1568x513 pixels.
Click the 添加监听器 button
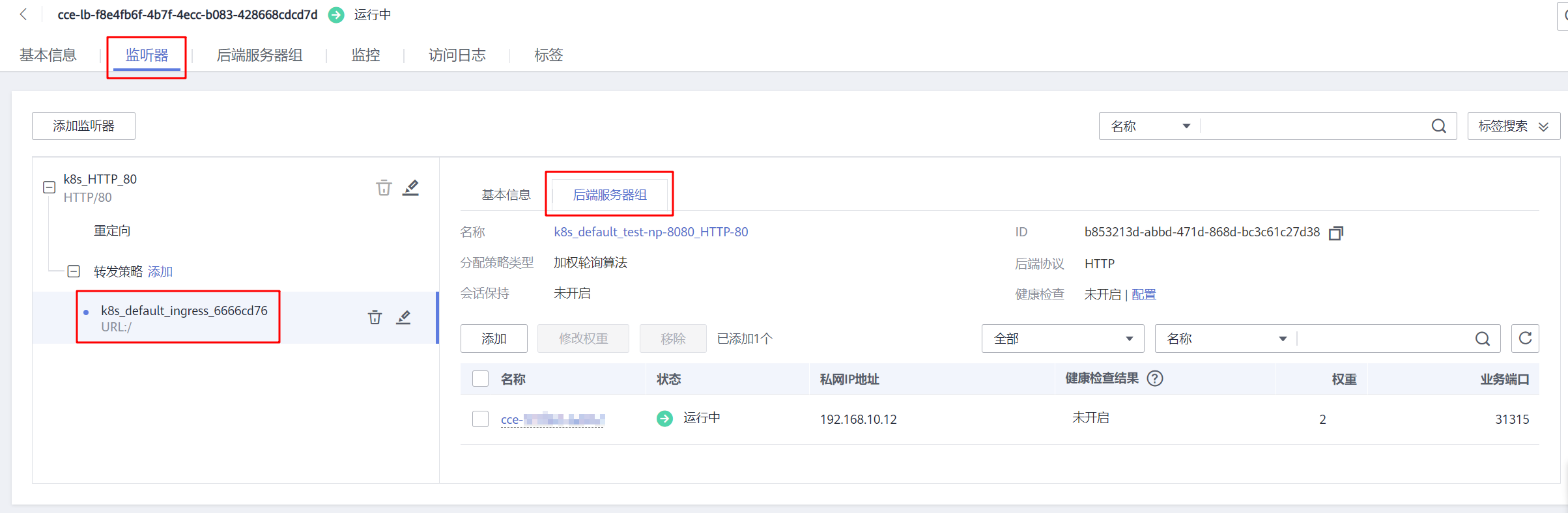point(83,126)
